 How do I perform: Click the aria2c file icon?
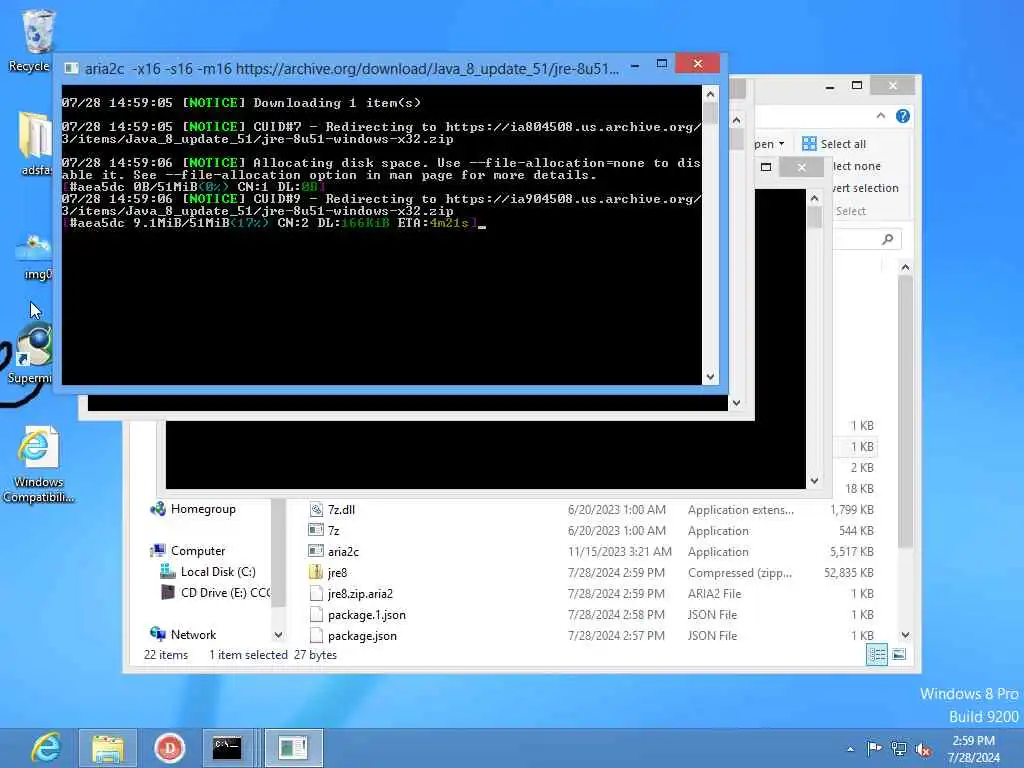coord(316,551)
